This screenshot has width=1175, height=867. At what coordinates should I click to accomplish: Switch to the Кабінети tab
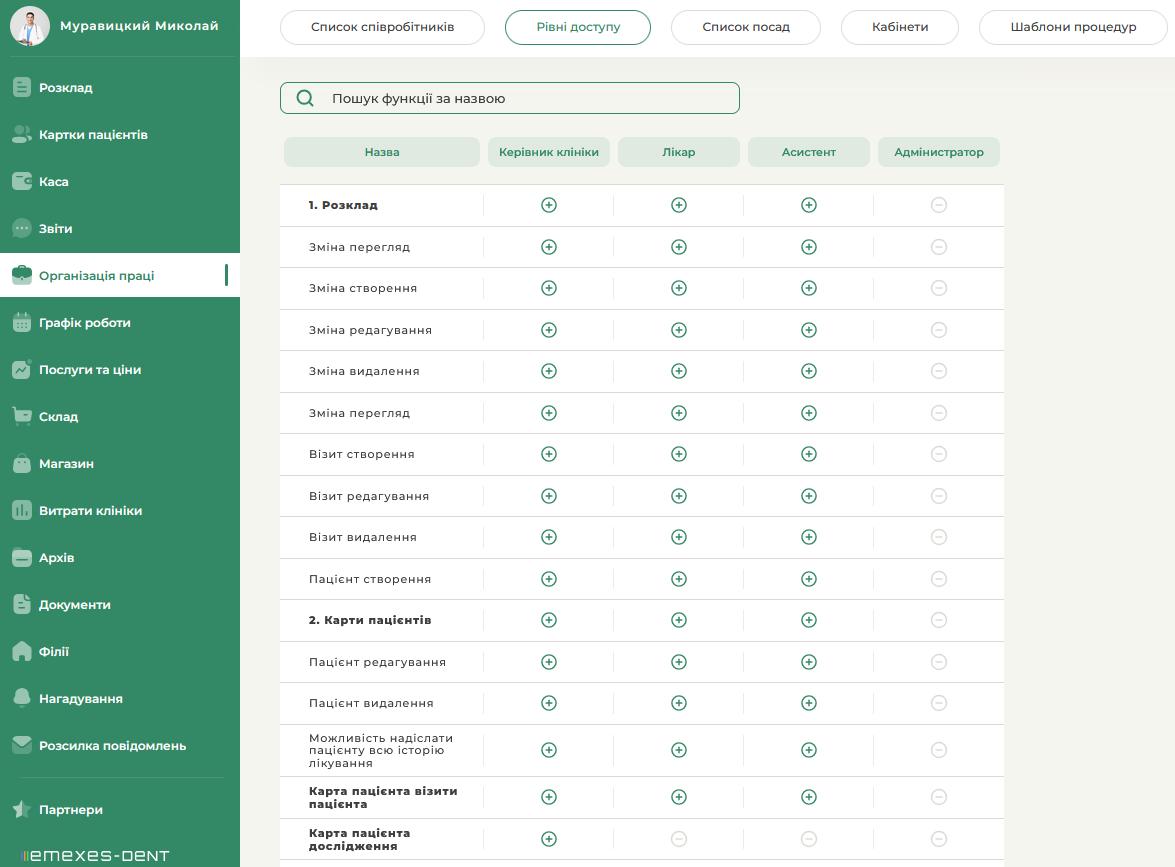pyautogui.click(x=900, y=27)
